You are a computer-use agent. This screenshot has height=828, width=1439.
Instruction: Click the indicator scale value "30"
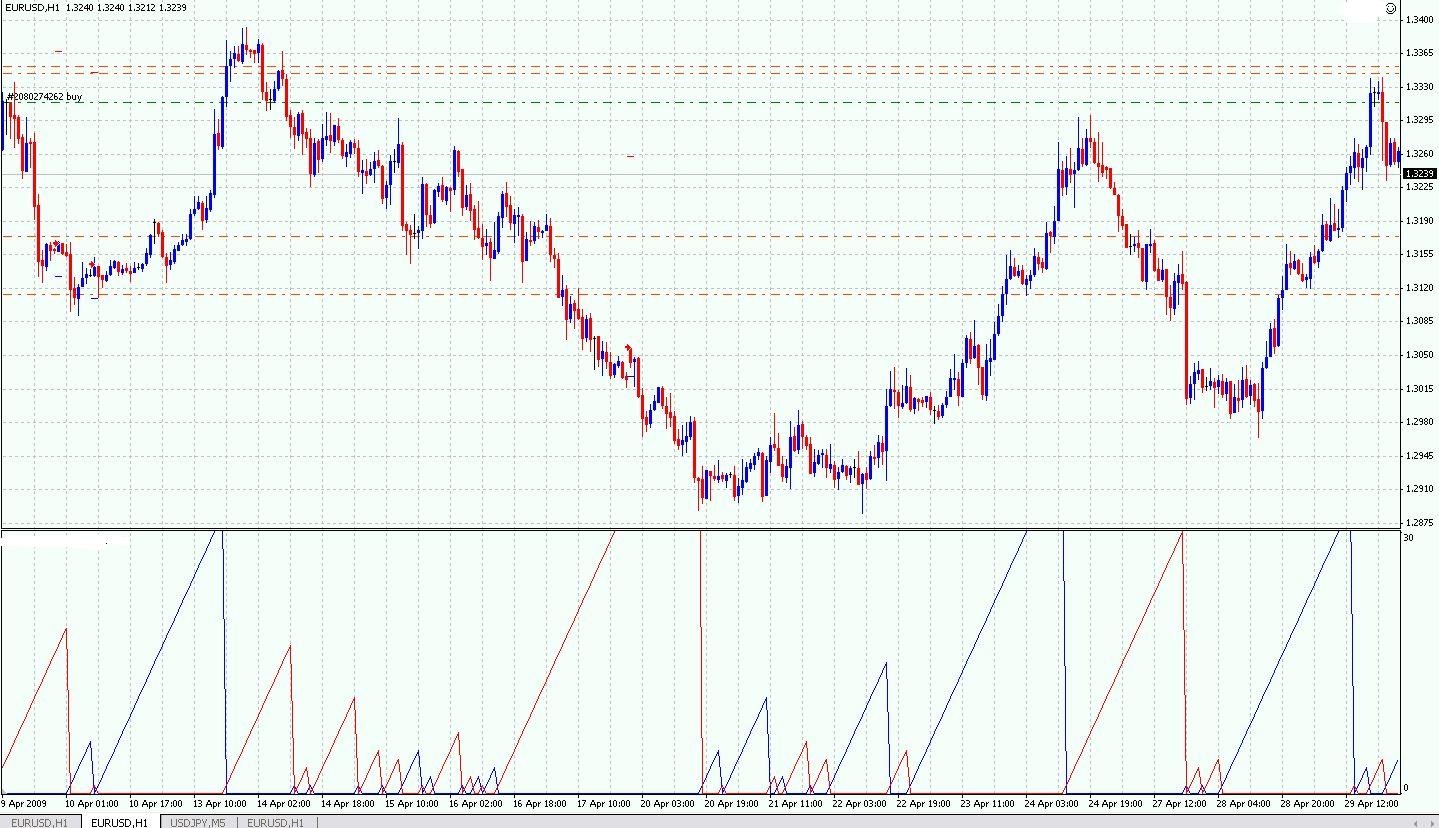(x=1408, y=537)
